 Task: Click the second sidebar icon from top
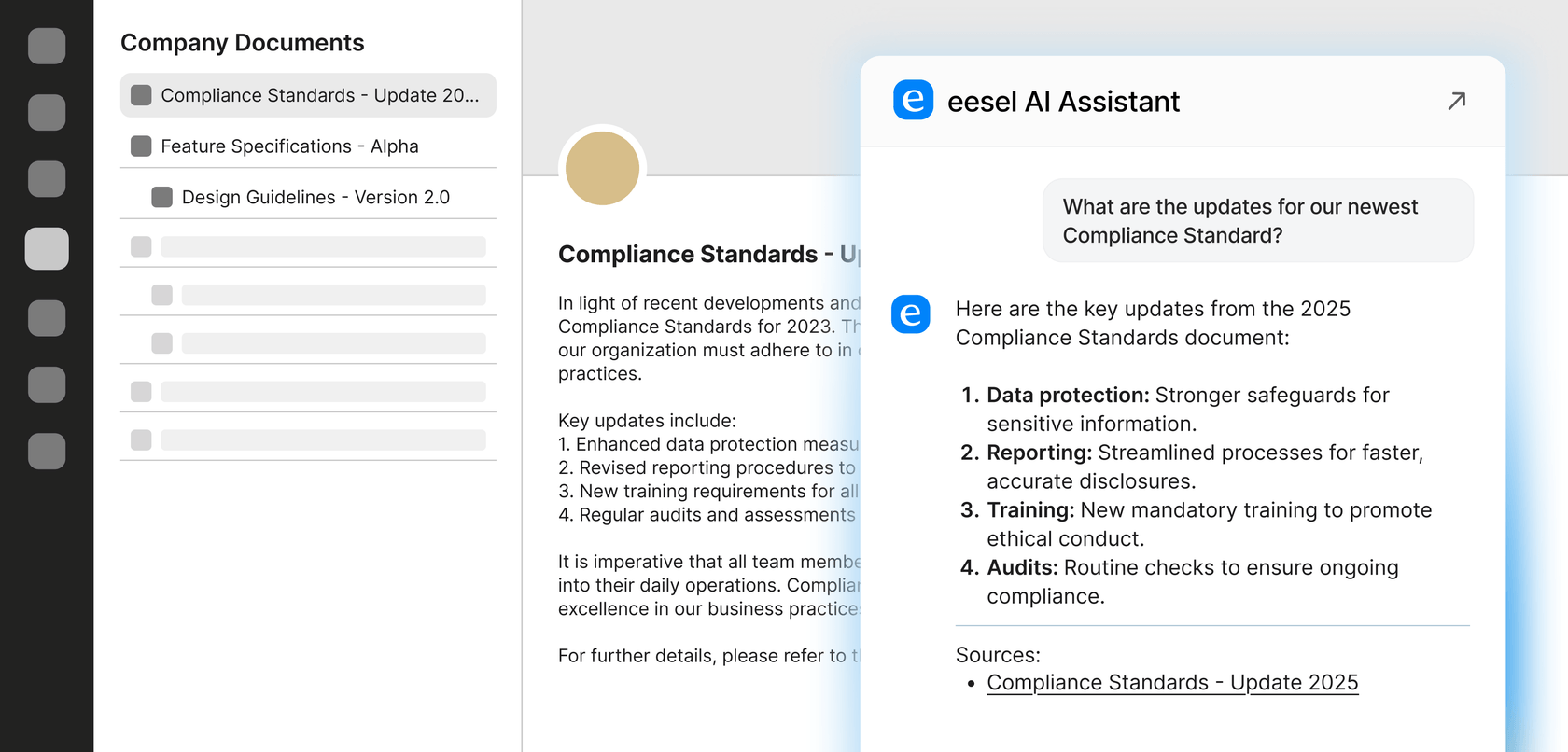tap(47, 112)
